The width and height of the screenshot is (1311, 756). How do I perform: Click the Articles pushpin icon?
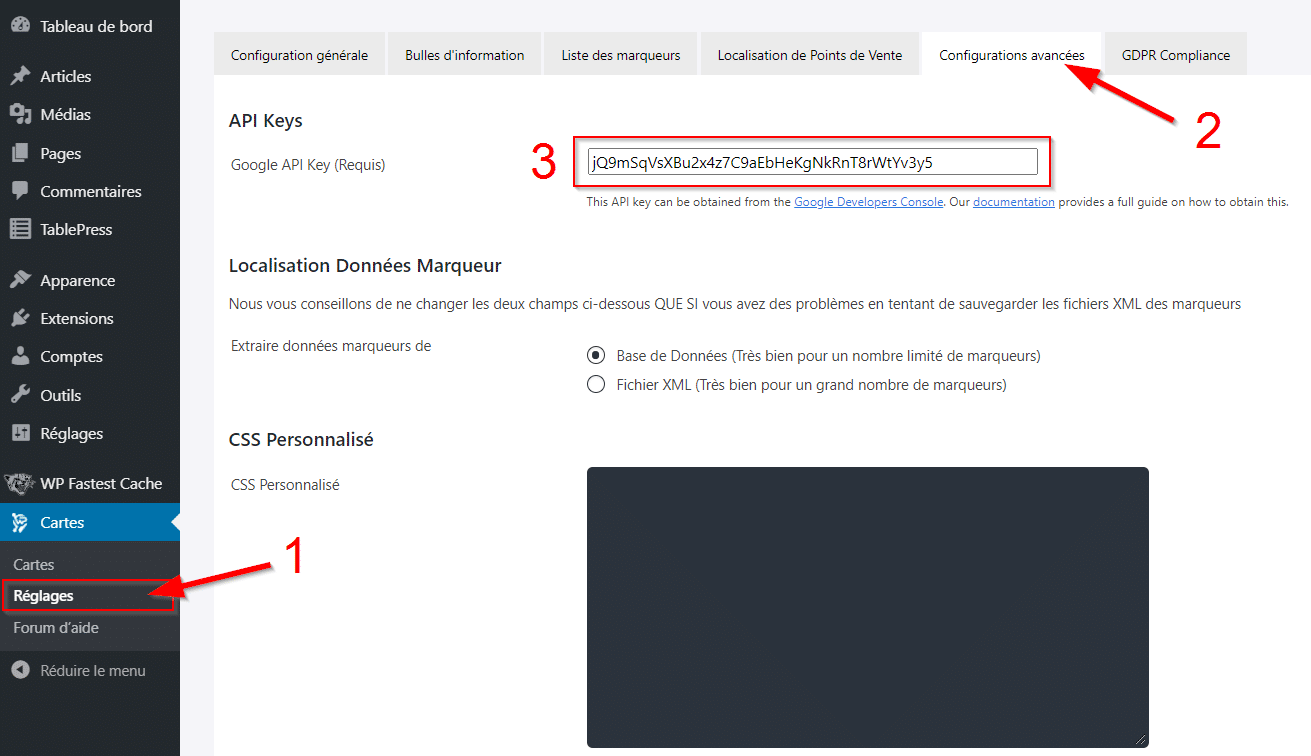point(20,77)
